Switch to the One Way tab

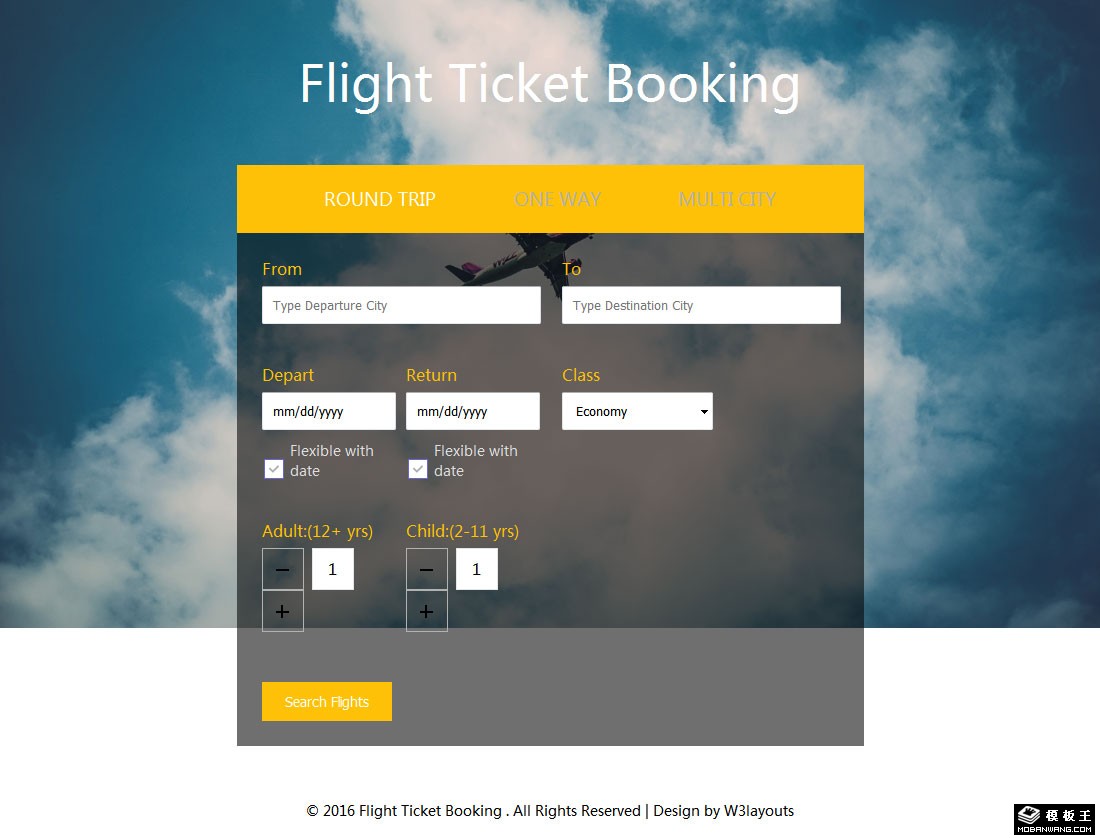click(x=558, y=199)
